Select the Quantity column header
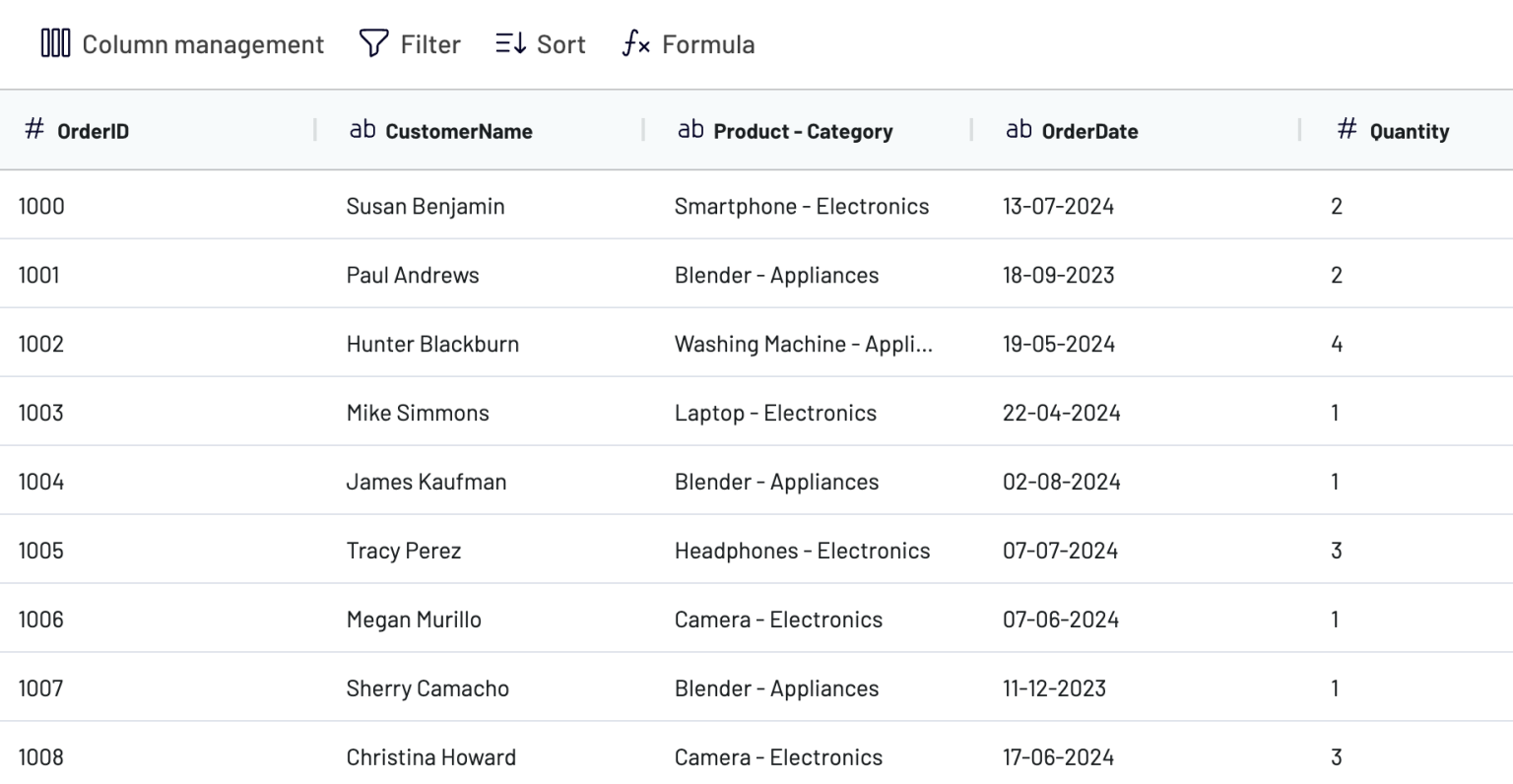Viewport: 1513px width, 784px height. point(1407,130)
